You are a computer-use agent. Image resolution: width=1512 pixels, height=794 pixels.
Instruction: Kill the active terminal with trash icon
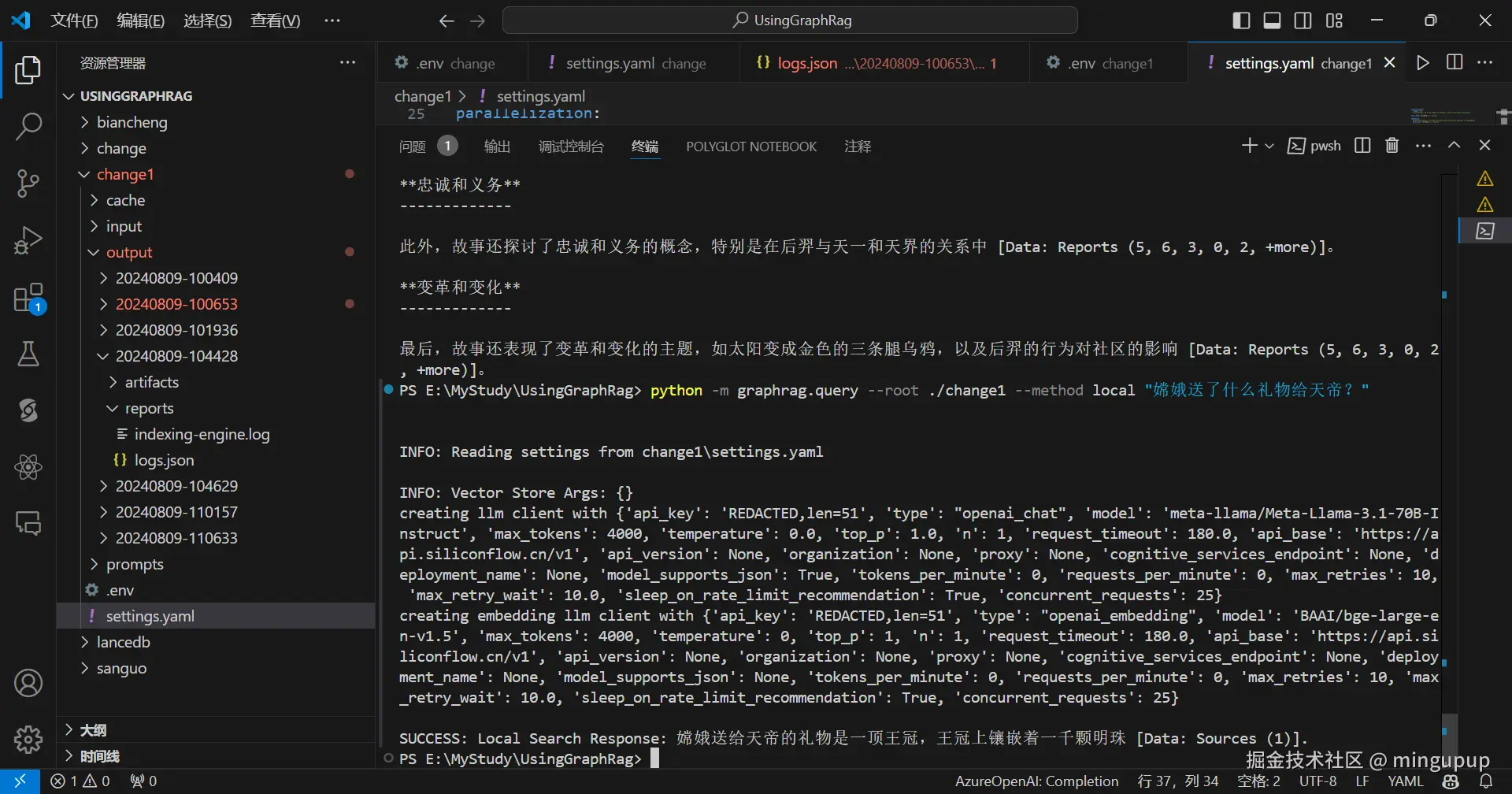coord(1391,146)
